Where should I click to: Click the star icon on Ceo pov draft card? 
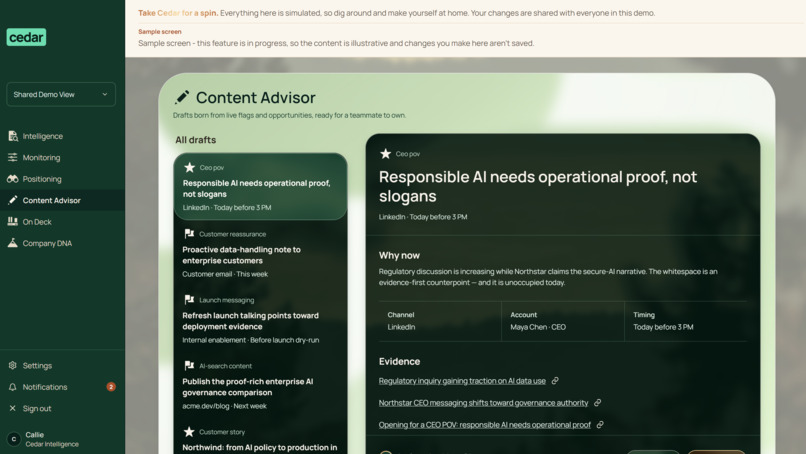coord(190,167)
